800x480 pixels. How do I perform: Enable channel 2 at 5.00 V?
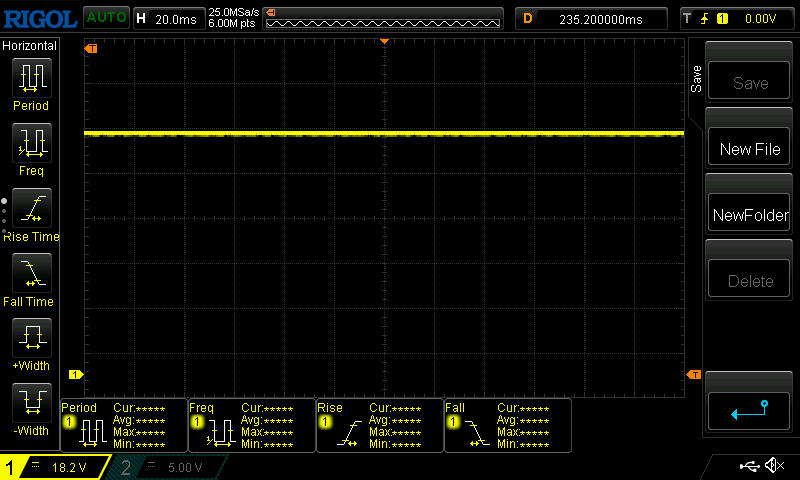click(170, 467)
